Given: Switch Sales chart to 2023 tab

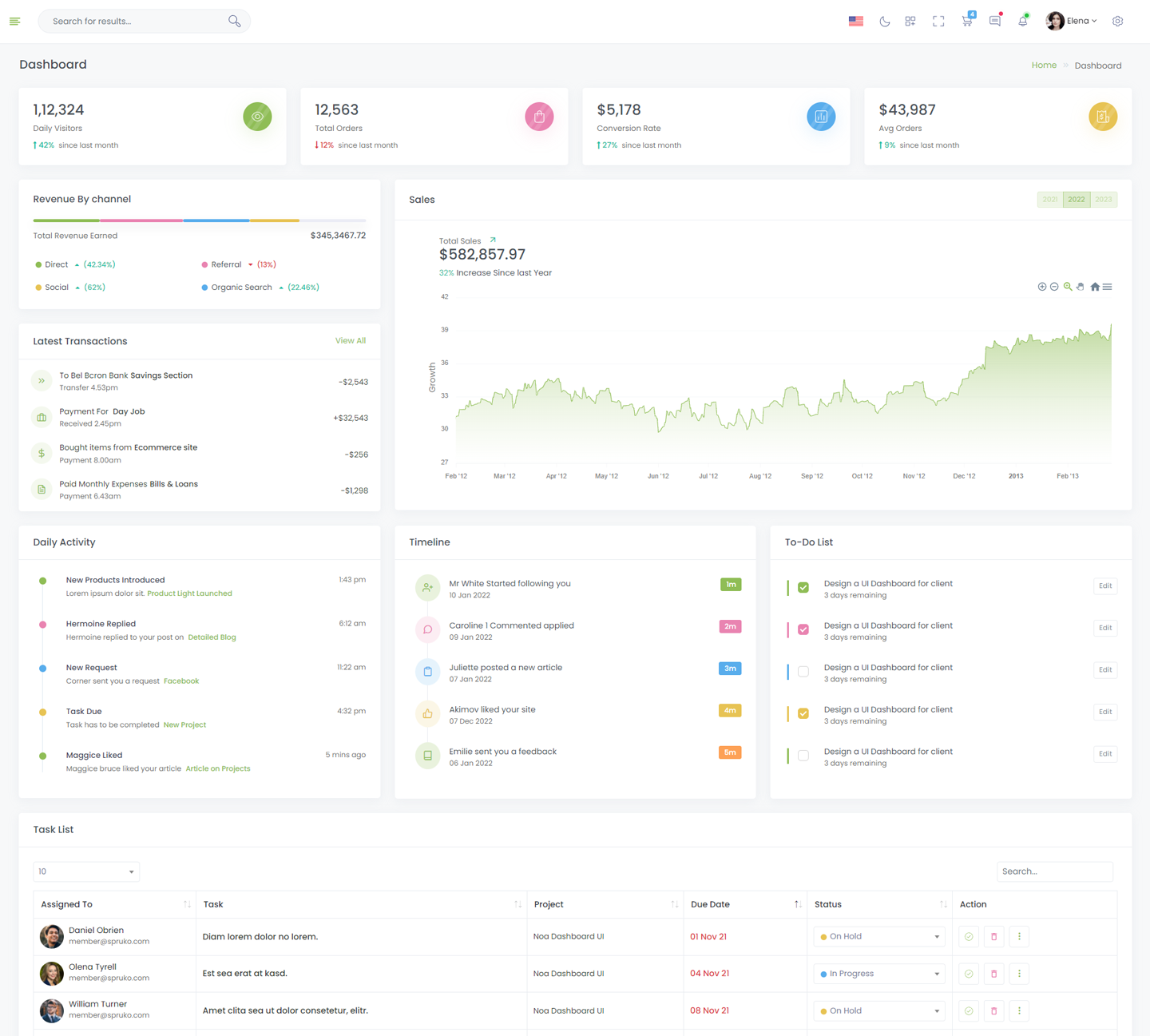Looking at the screenshot, I should pos(1104,200).
